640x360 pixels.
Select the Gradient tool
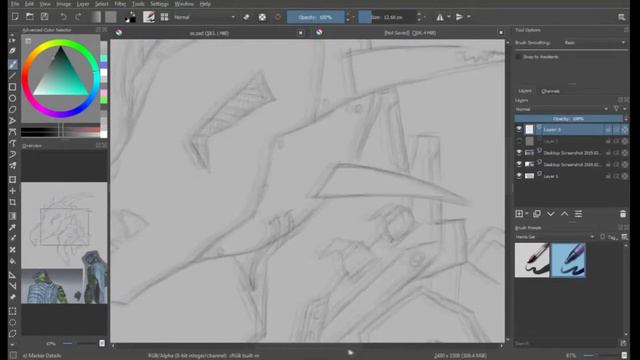click(13, 216)
